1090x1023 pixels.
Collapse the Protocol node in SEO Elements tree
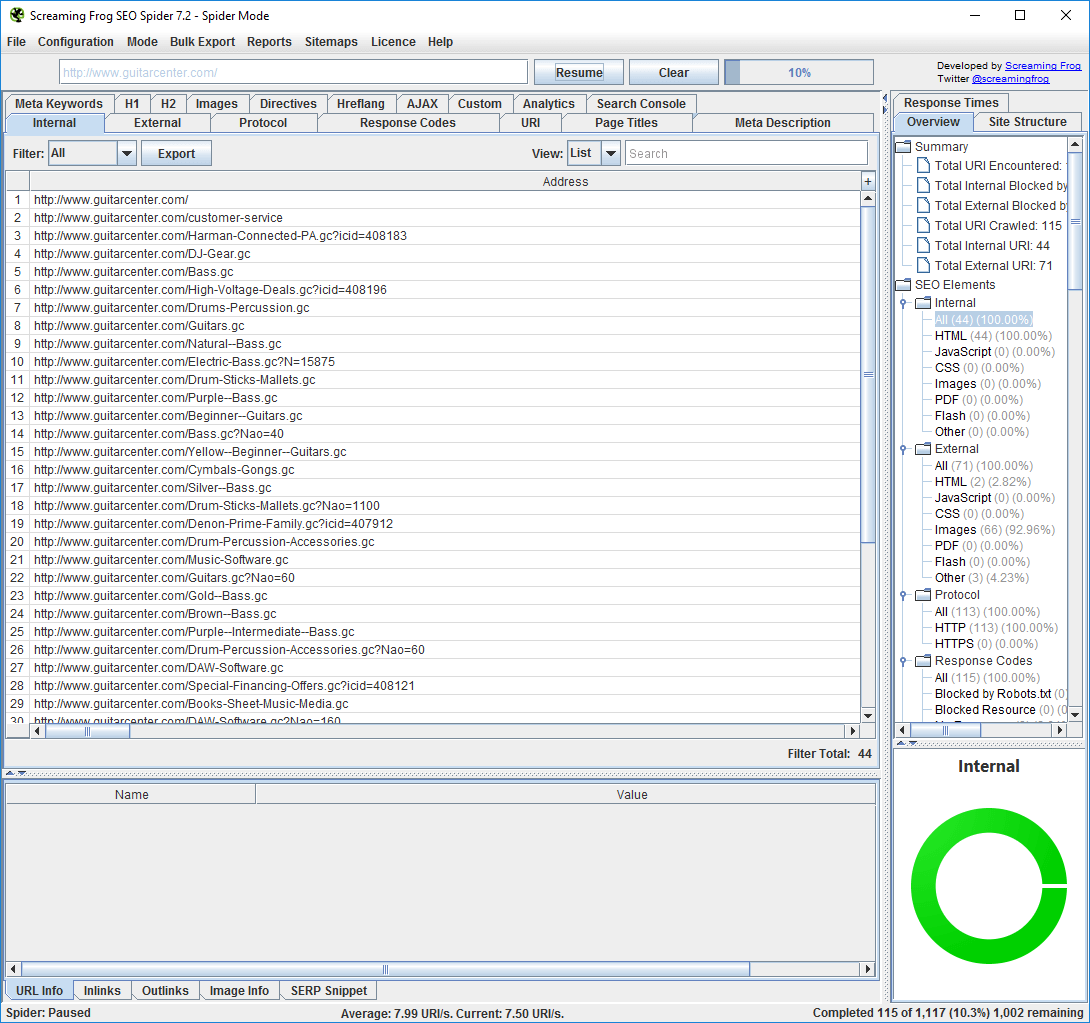click(x=903, y=595)
